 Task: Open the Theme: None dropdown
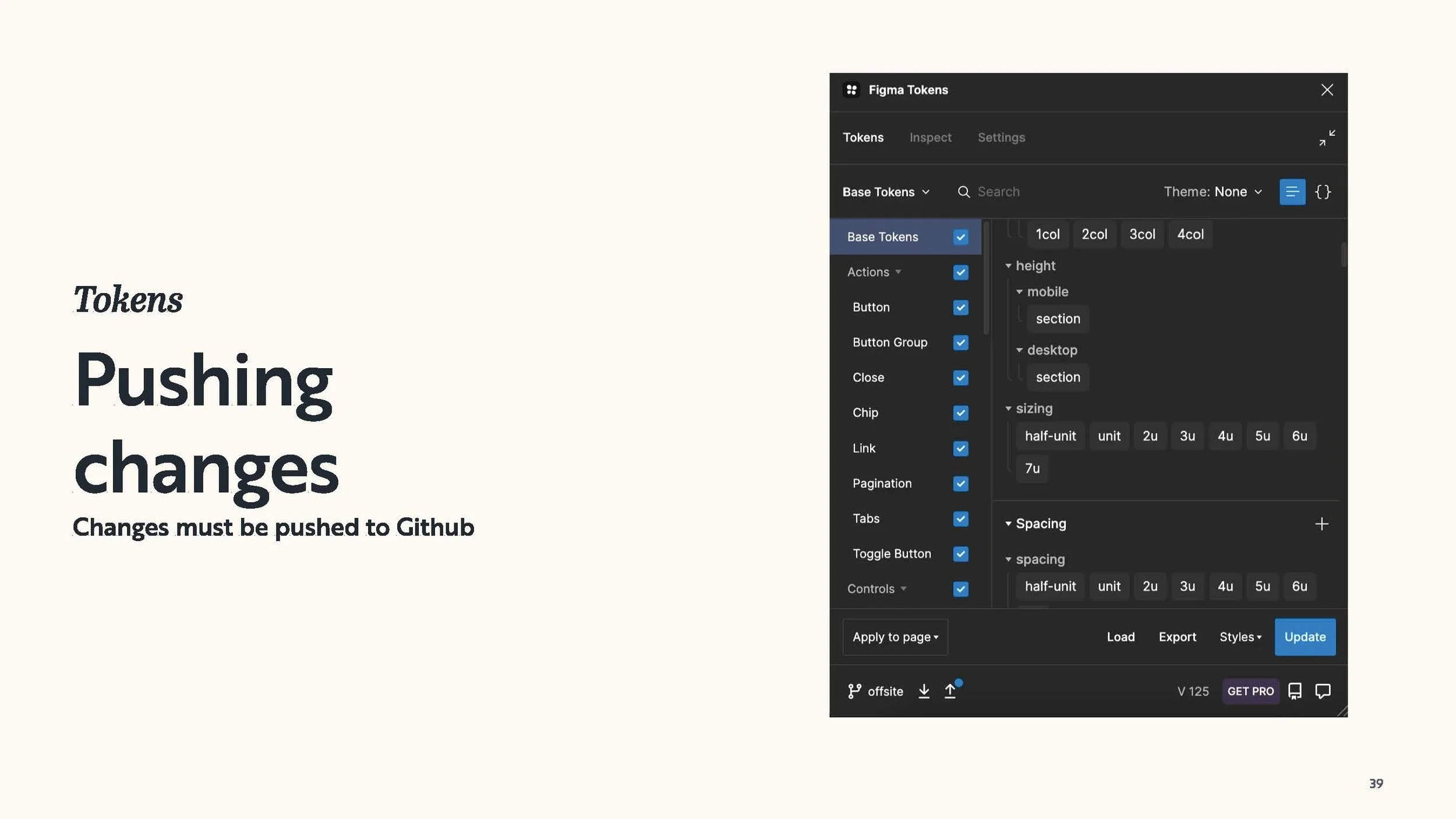tap(1213, 192)
